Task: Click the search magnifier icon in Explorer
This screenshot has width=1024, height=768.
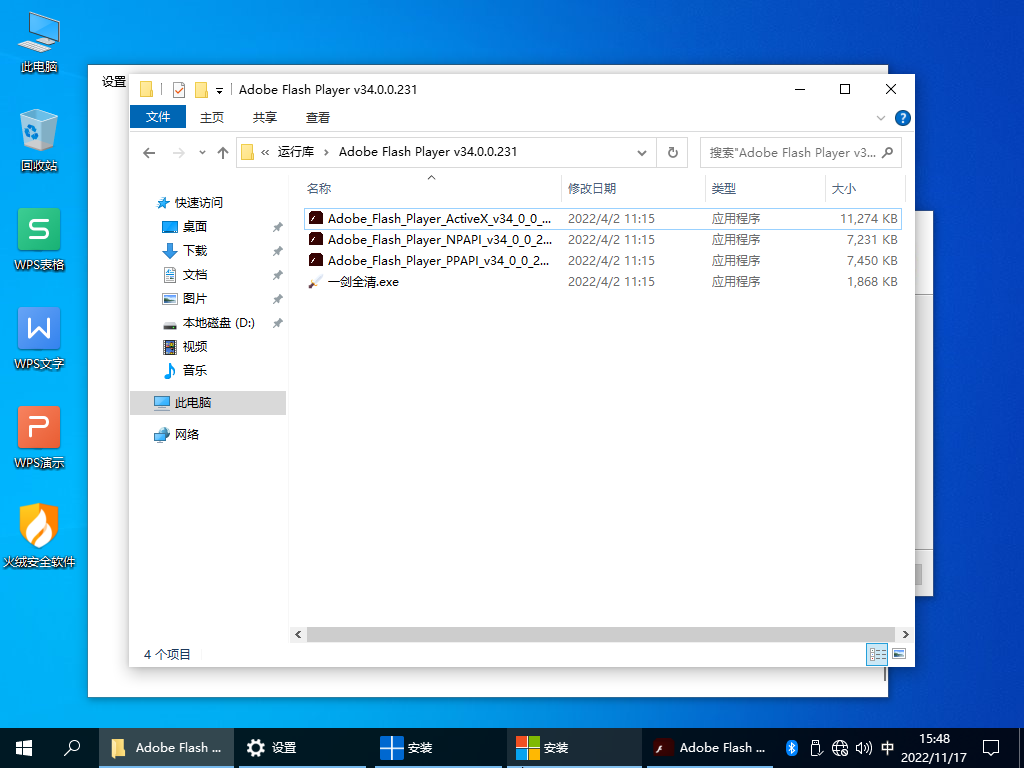Action: click(887, 153)
